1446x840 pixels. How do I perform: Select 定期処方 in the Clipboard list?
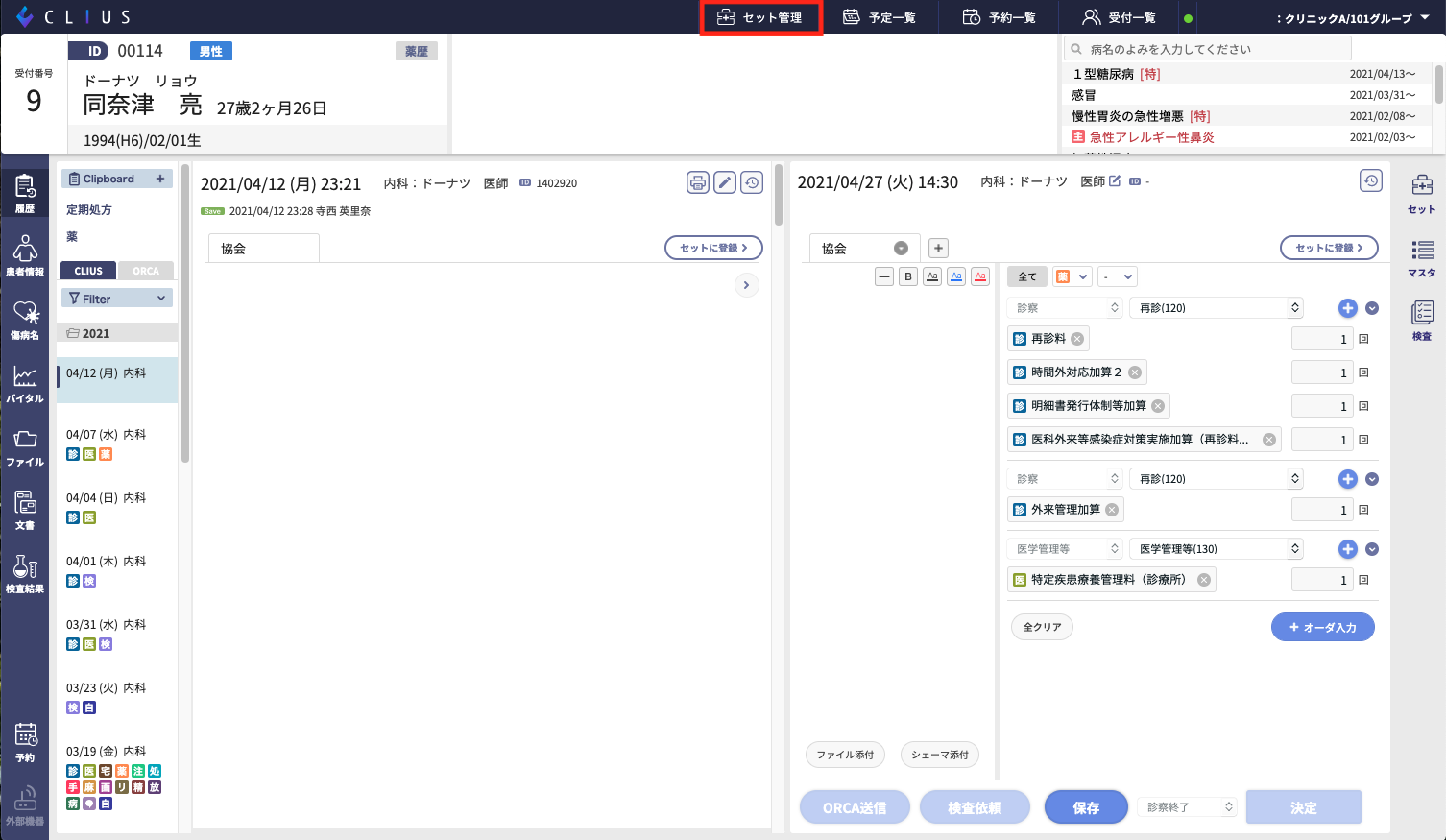(x=89, y=209)
